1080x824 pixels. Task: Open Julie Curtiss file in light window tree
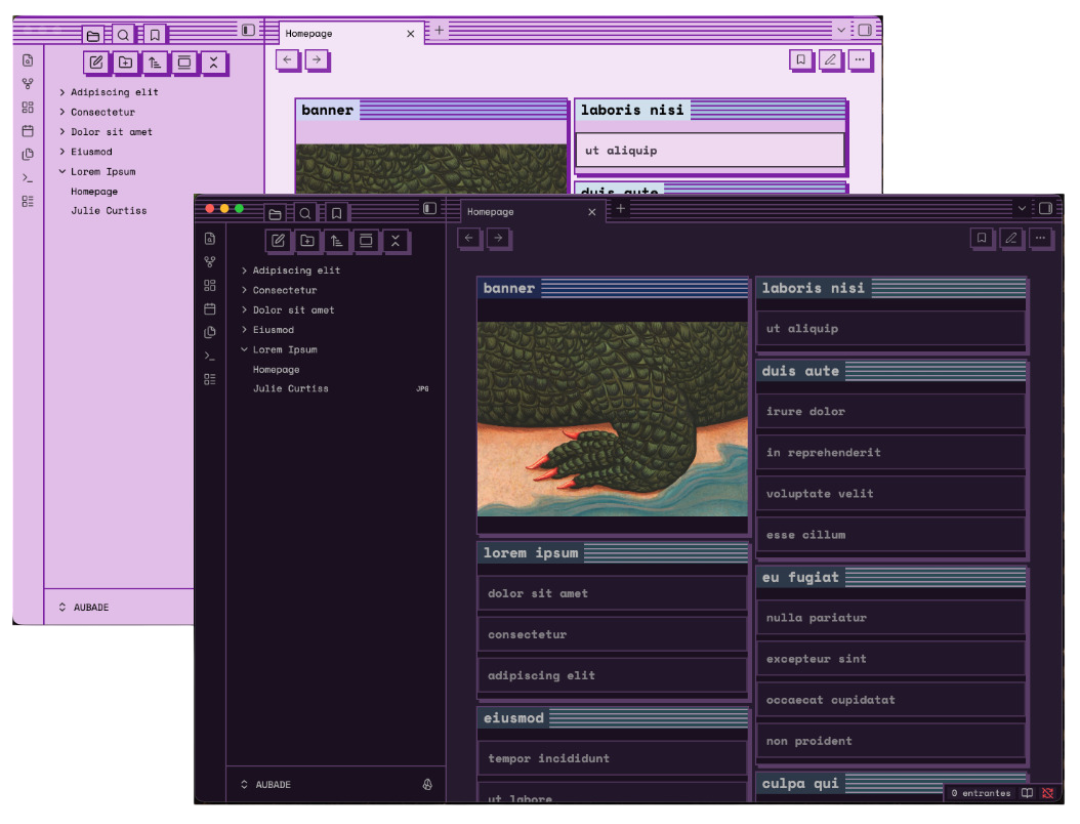pos(109,210)
